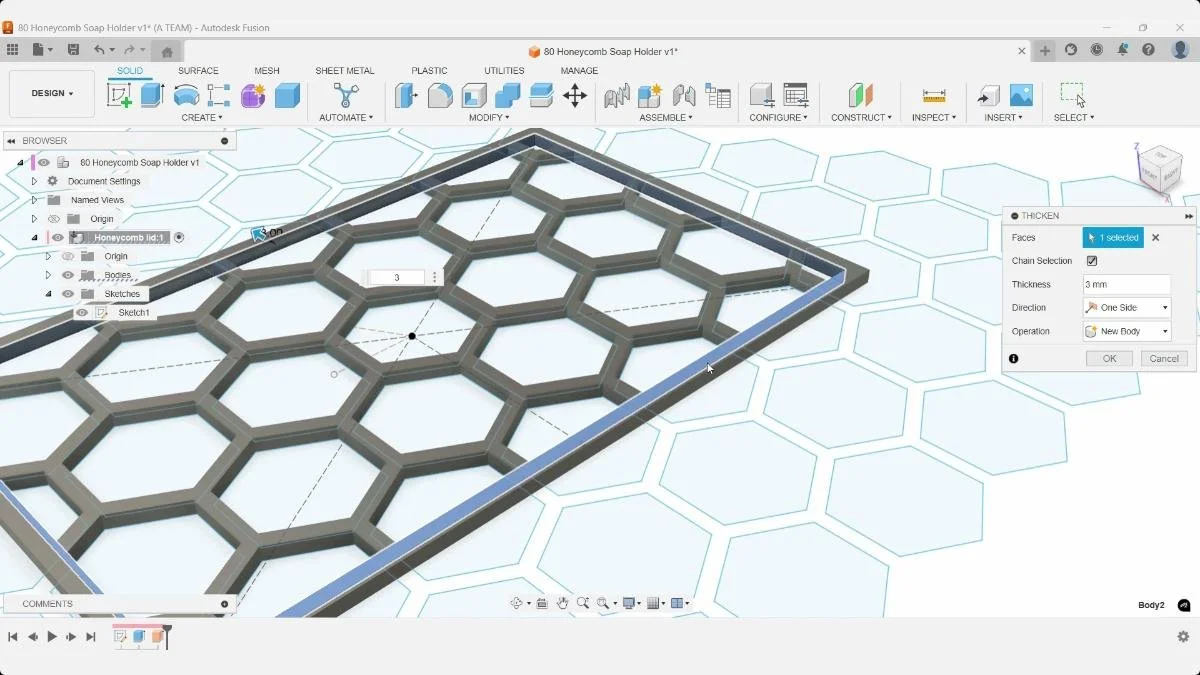Confirm Thicken with the OK button
Screen dimensions: 1200x675
(x=1109, y=359)
